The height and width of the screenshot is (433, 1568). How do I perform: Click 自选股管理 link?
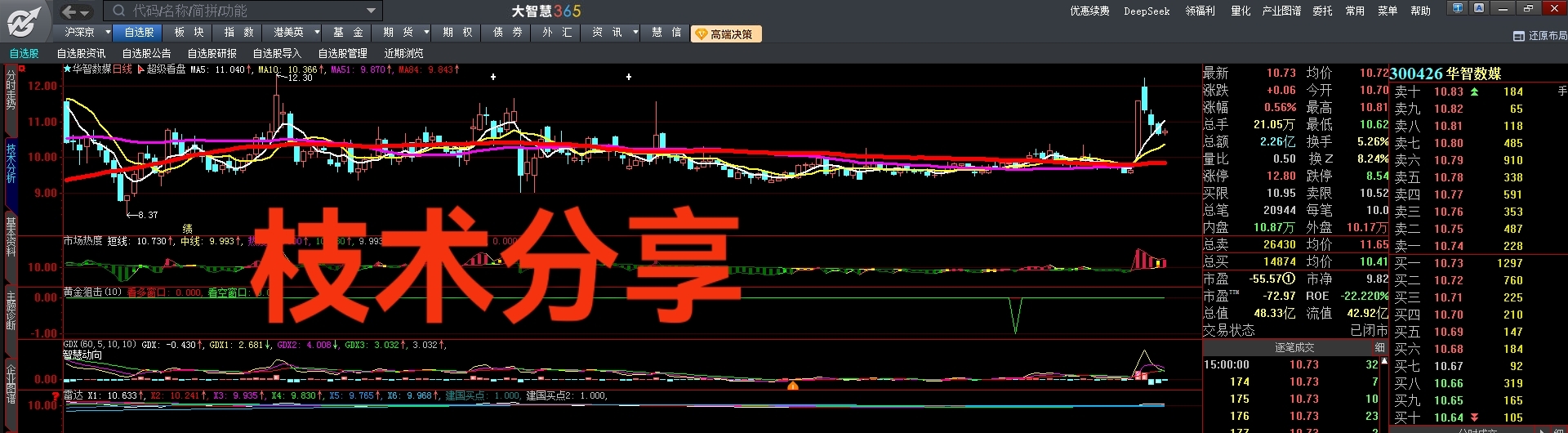pos(342,53)
